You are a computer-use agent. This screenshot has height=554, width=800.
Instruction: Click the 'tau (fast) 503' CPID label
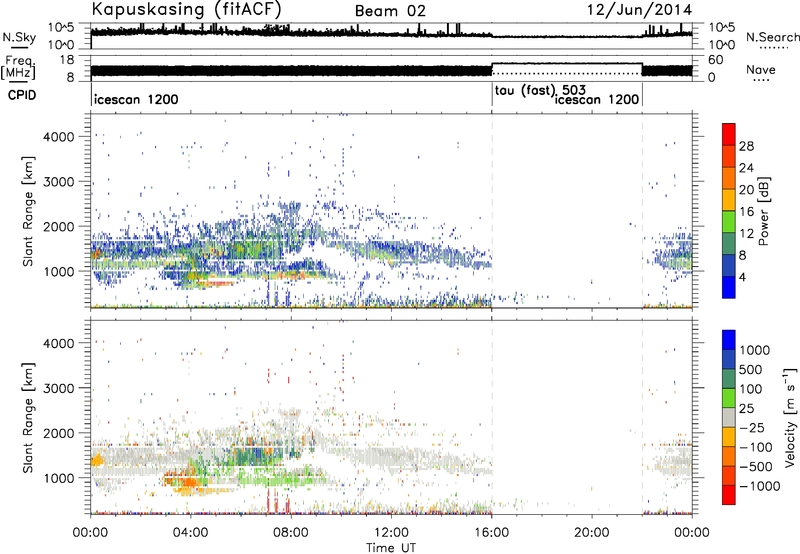[540, 91]
